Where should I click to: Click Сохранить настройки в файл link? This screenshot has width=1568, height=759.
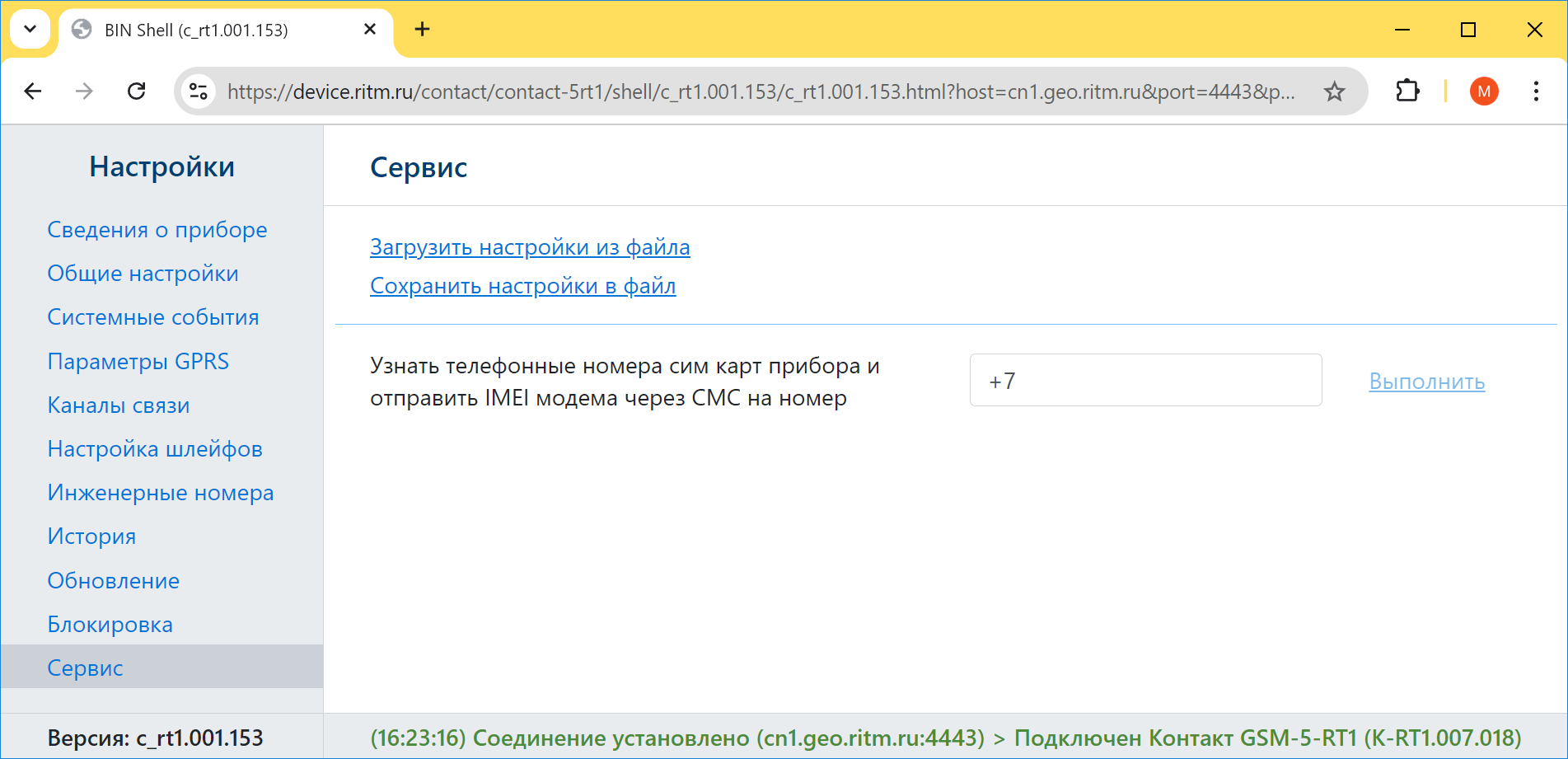[522, 286]
